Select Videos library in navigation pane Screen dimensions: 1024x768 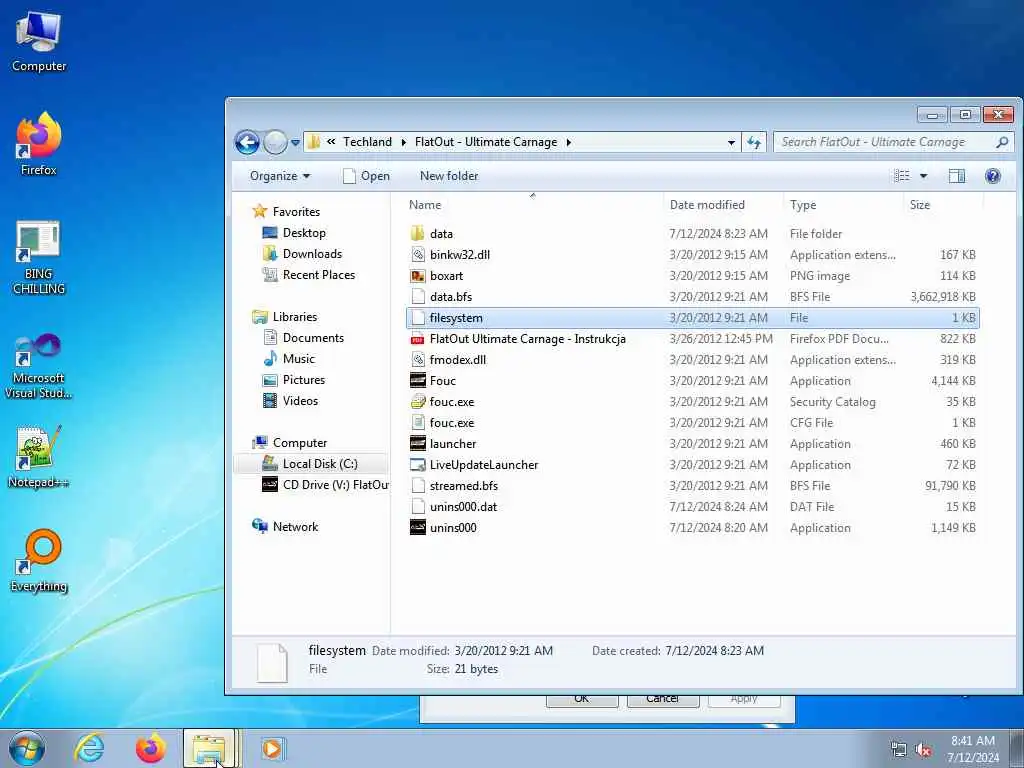point(300,400)
